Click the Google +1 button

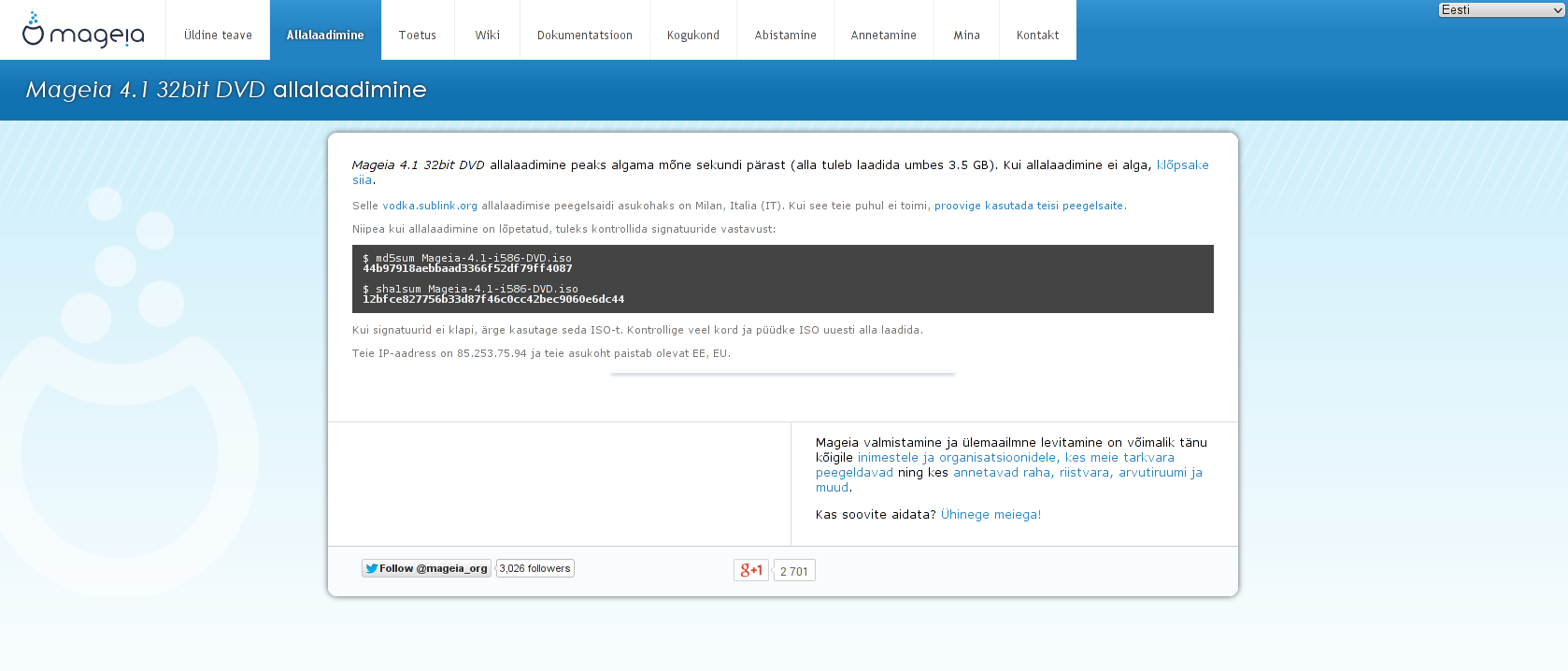751,570
